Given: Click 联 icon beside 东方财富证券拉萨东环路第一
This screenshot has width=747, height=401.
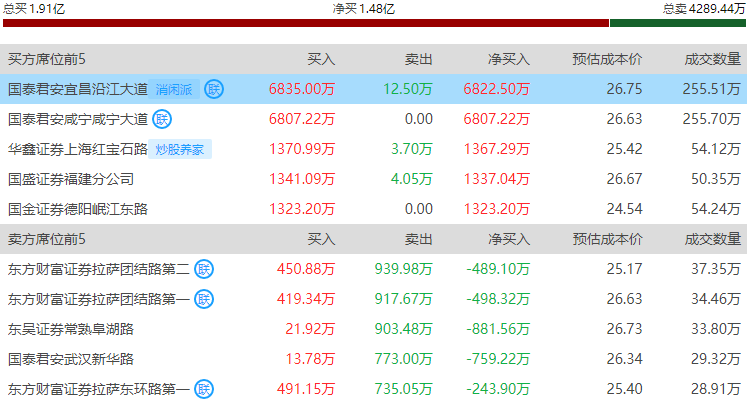Looking at the screenshot, I should coord(204,389).
